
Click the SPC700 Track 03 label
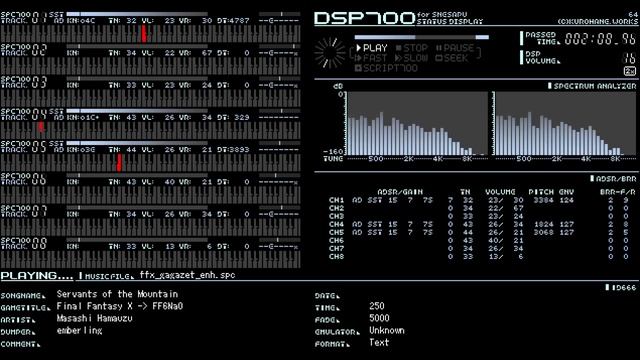(24, 82)
